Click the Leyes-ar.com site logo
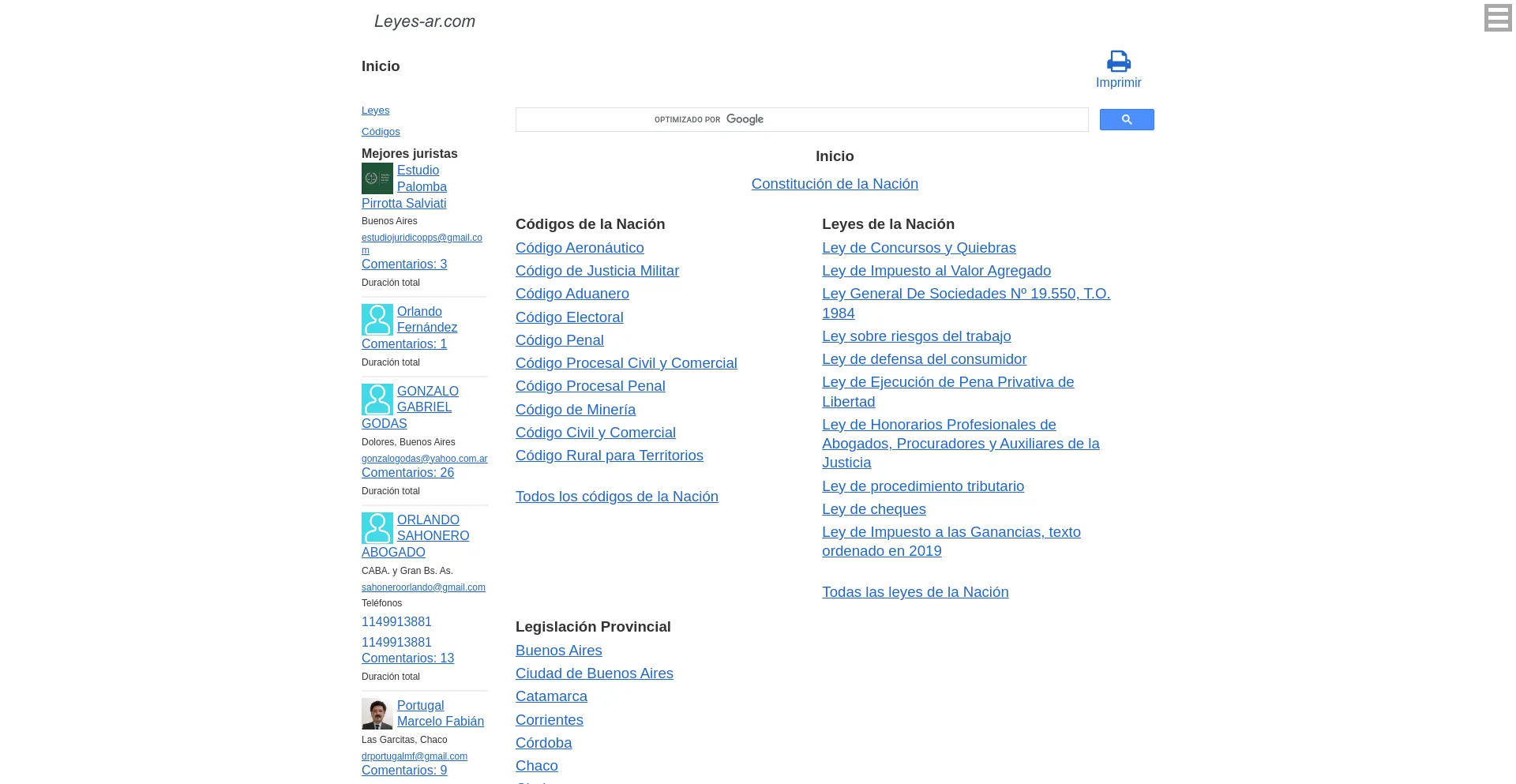1516x784 pixels. click(x=425, y=21)
